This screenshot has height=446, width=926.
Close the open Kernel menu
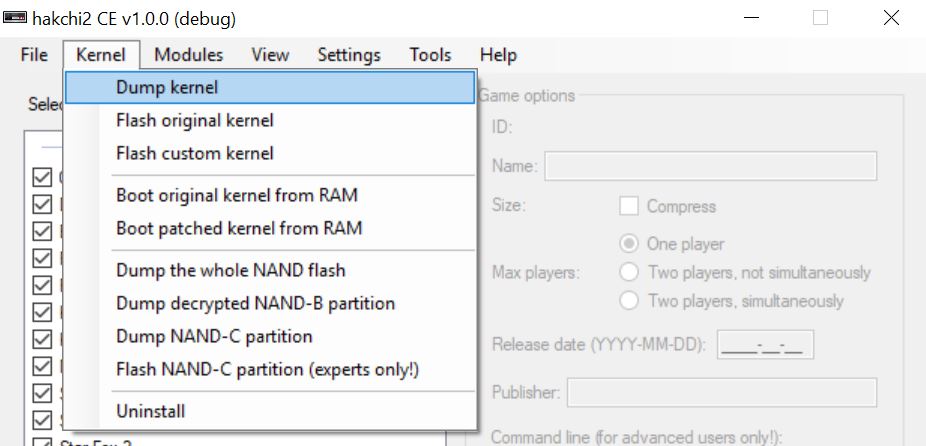(101, 55)
